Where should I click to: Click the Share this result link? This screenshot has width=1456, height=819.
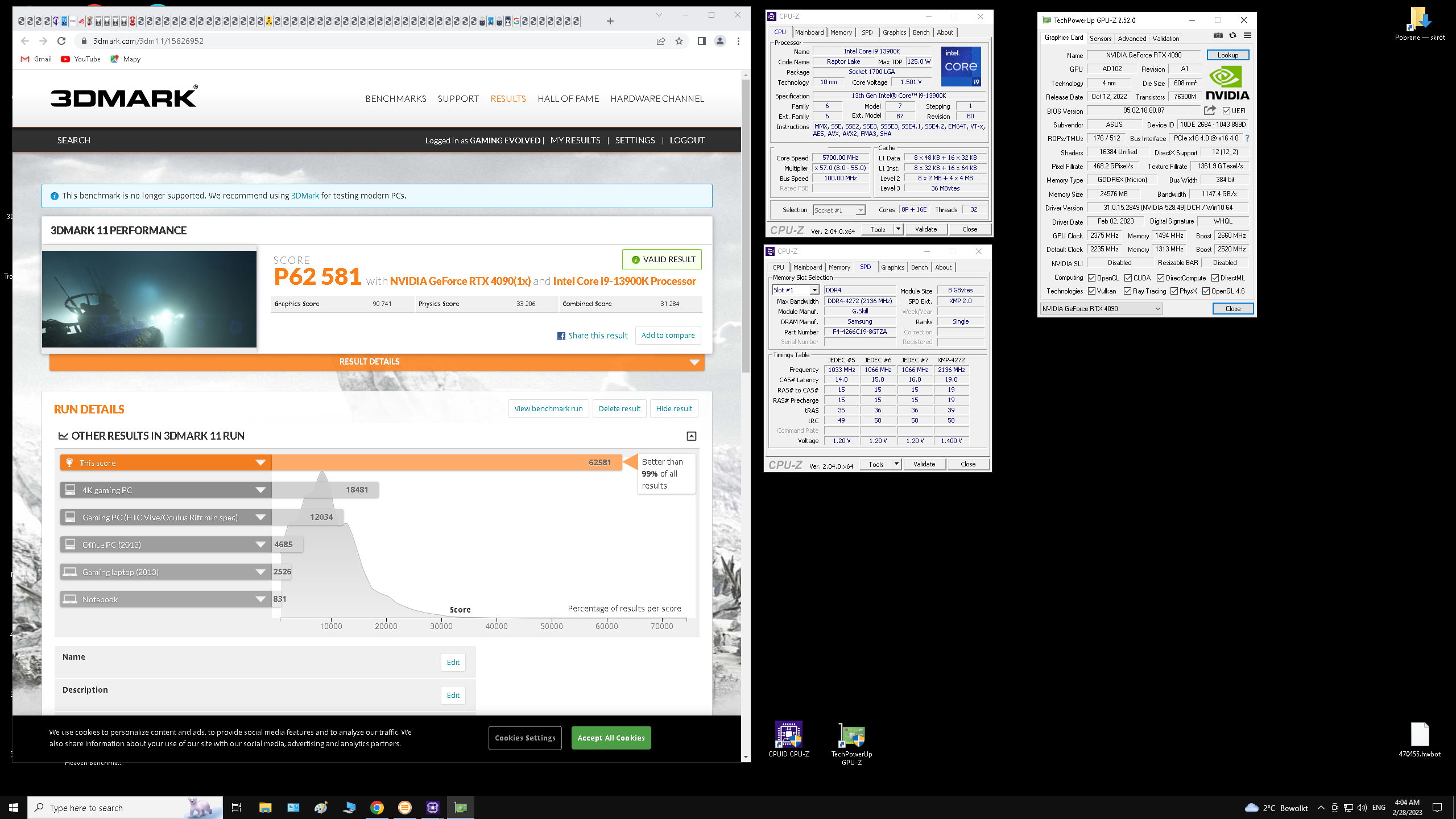593,336
